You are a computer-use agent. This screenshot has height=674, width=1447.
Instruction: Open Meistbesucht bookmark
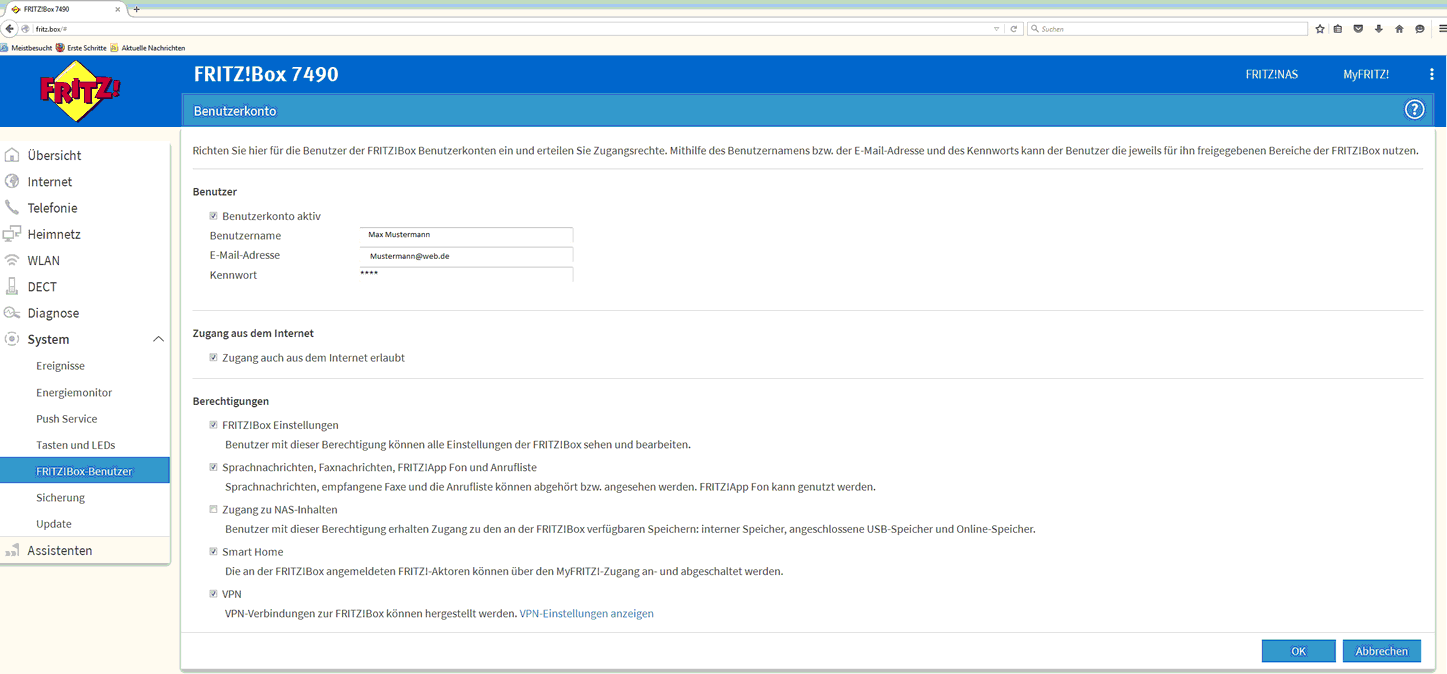27,48
